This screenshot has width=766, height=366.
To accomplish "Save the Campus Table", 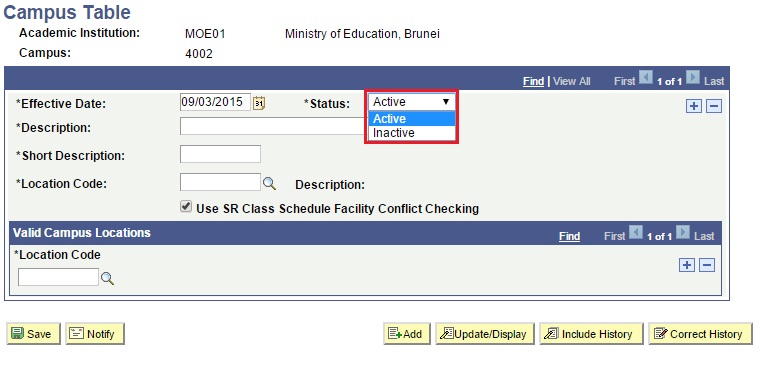I will (x=33, y=334).
